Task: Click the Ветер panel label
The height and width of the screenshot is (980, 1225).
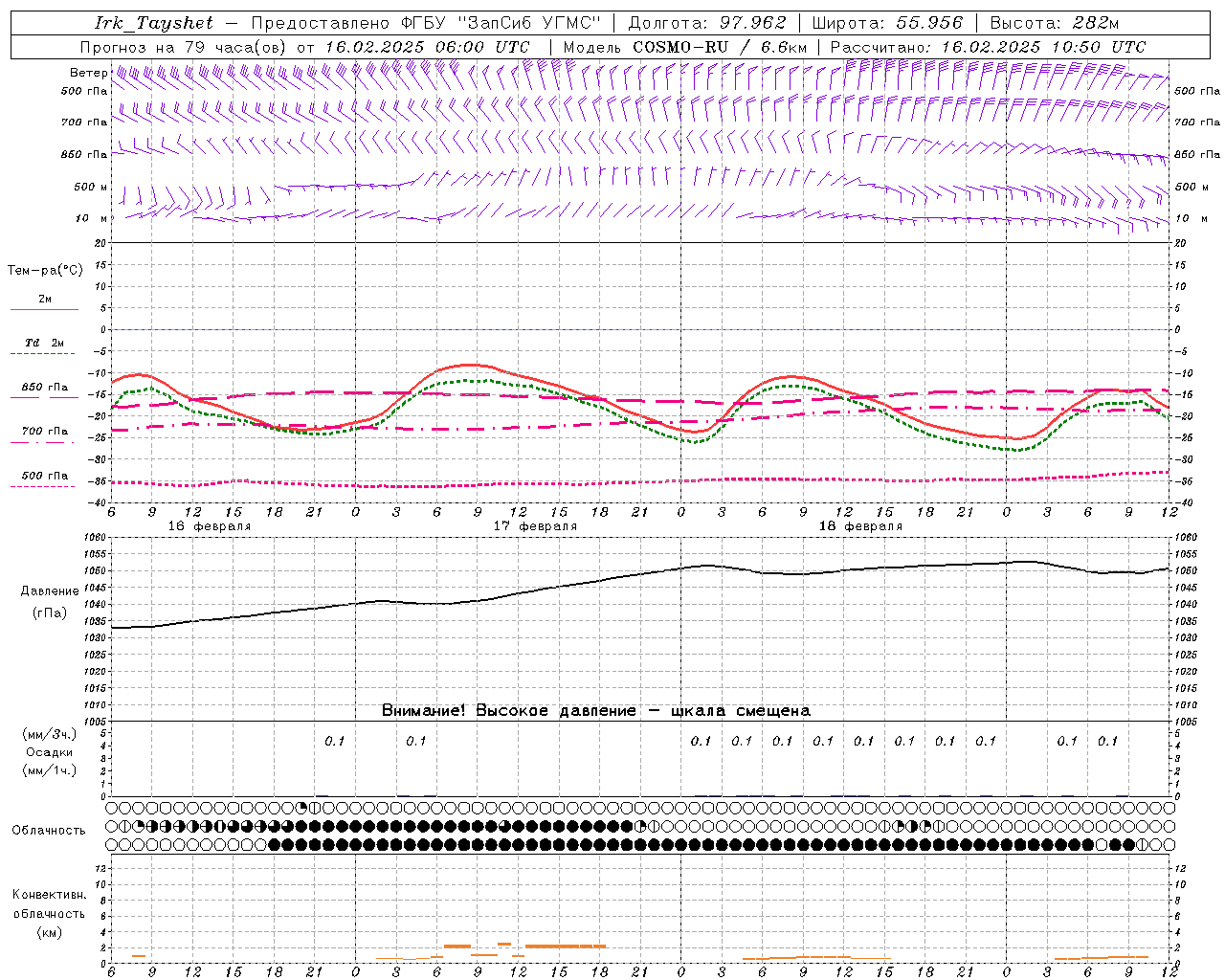Action: pos(88,73)
